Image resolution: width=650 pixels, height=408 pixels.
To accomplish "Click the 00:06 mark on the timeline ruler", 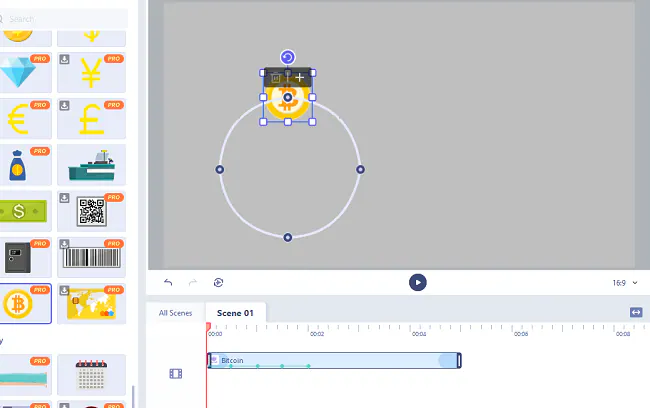I will pos(521,334).
